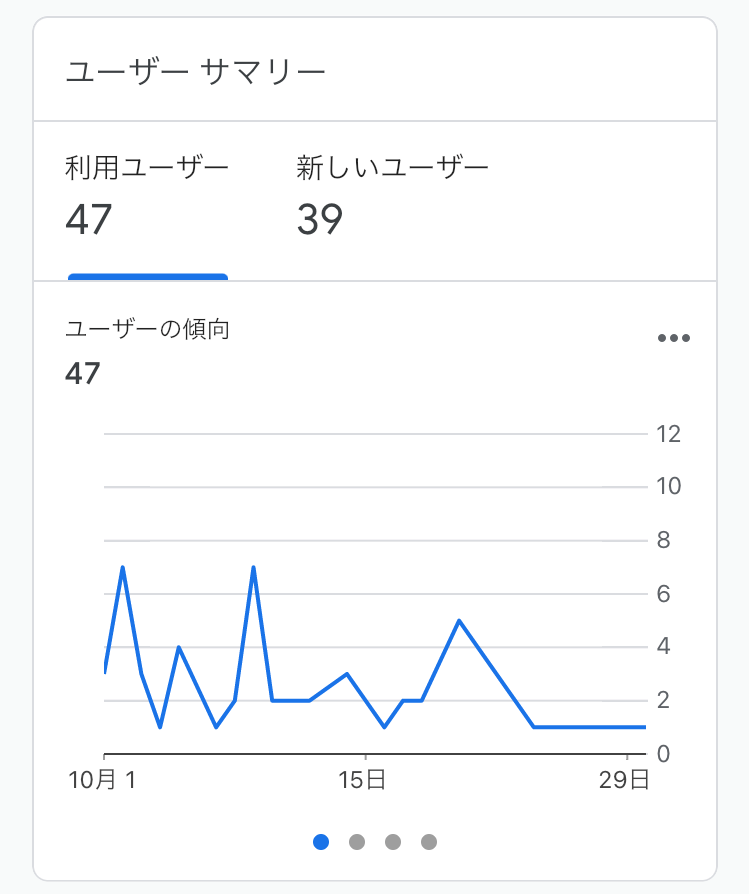The width and height of the screenshot is (749, 894).
Task: Click the 10月 1 date axis label
Action: tap(102, 779)
